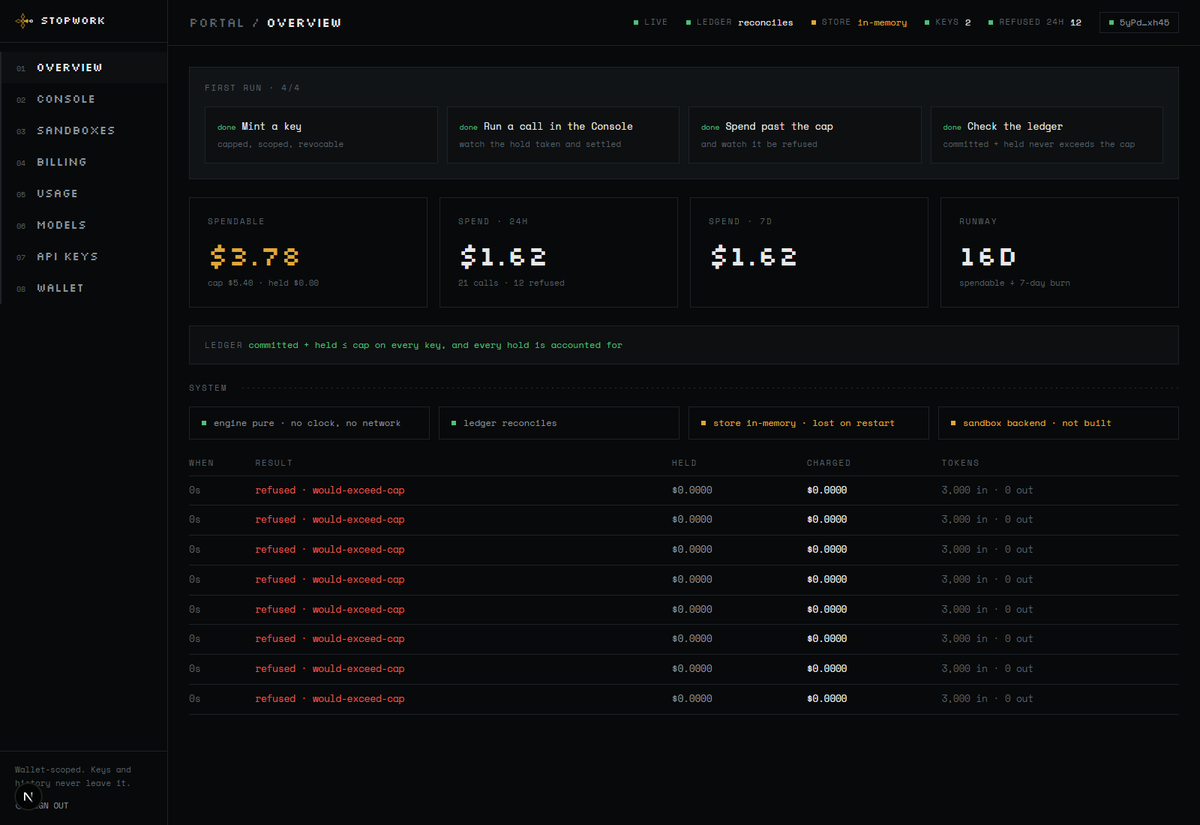This screenshot has height=825, width=1200.
Task: Click the SYSTEM section label
Action: pyautogui.click(x=208, y=388)
